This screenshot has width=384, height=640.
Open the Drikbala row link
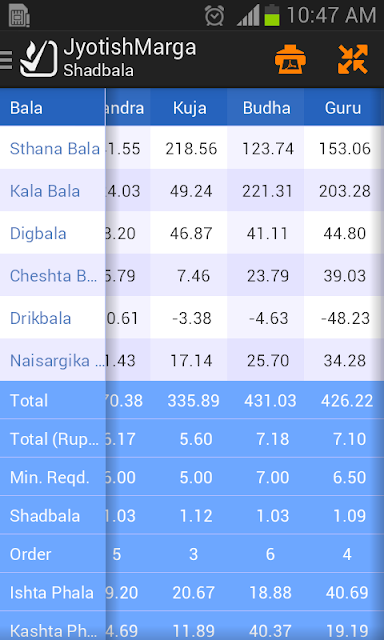40,318
